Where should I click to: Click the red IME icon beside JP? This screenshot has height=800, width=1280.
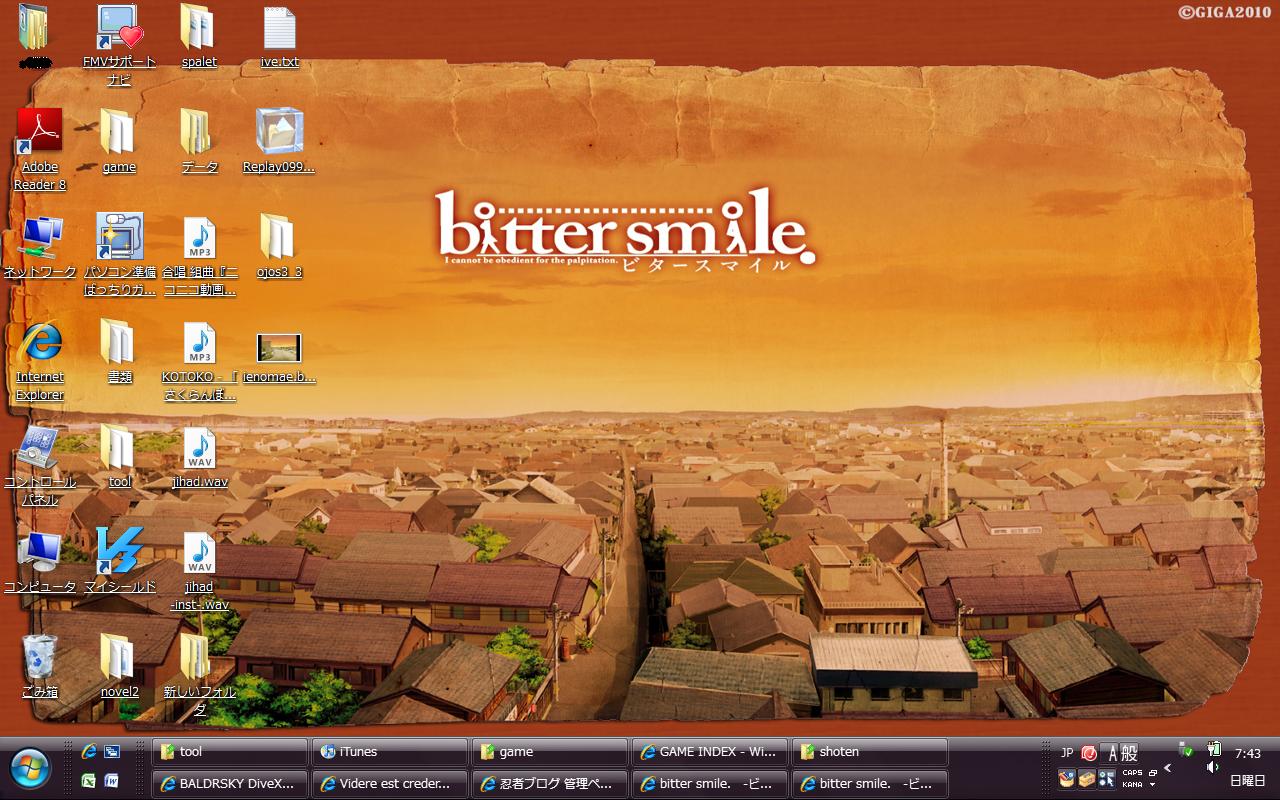coord(1089,753)
